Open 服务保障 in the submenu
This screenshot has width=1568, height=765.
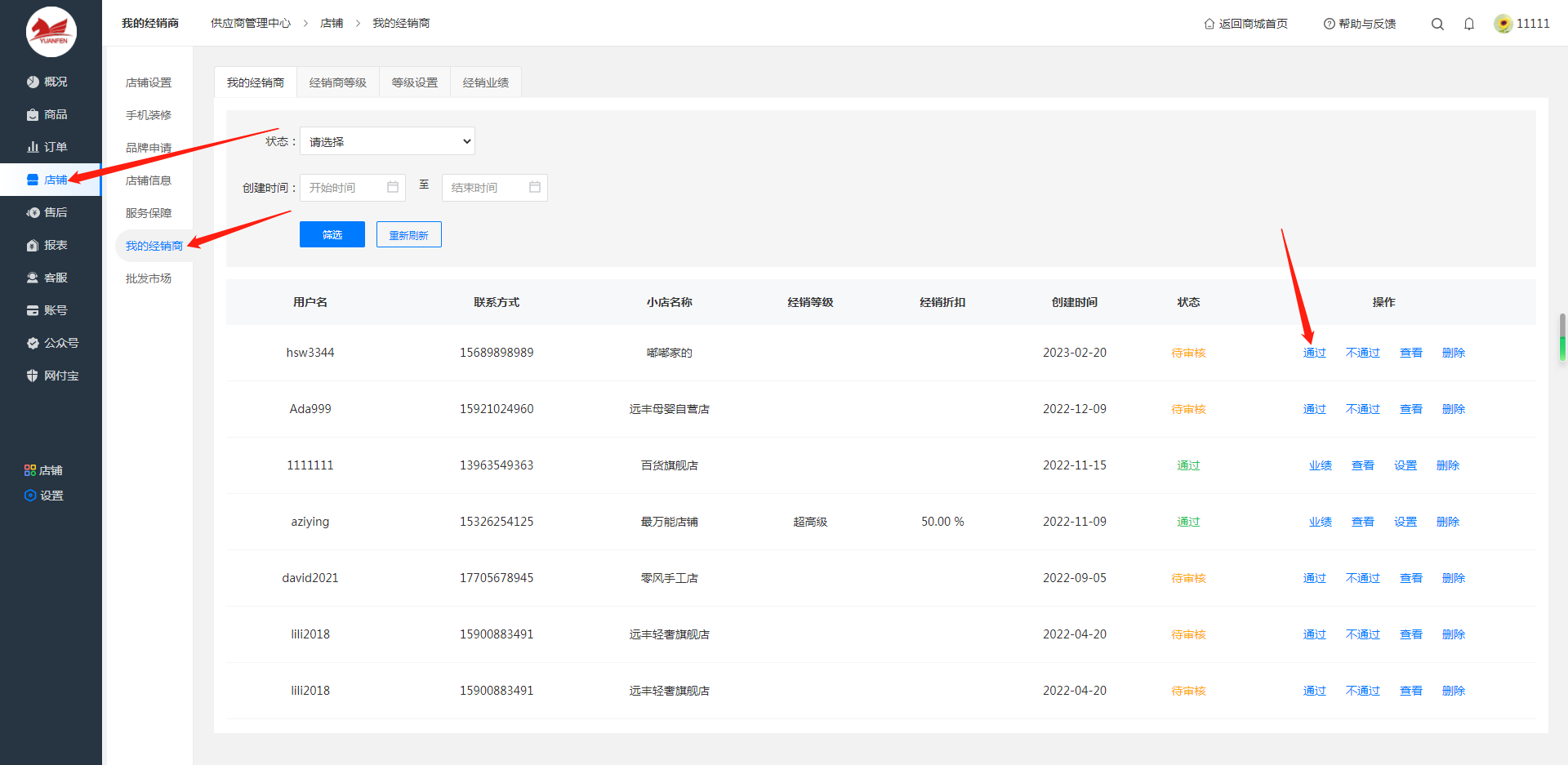149,213
